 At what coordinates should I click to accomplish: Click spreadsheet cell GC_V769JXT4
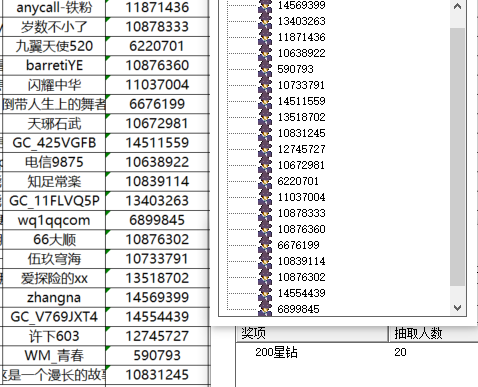pyautogui.click(x=54, y=317)
